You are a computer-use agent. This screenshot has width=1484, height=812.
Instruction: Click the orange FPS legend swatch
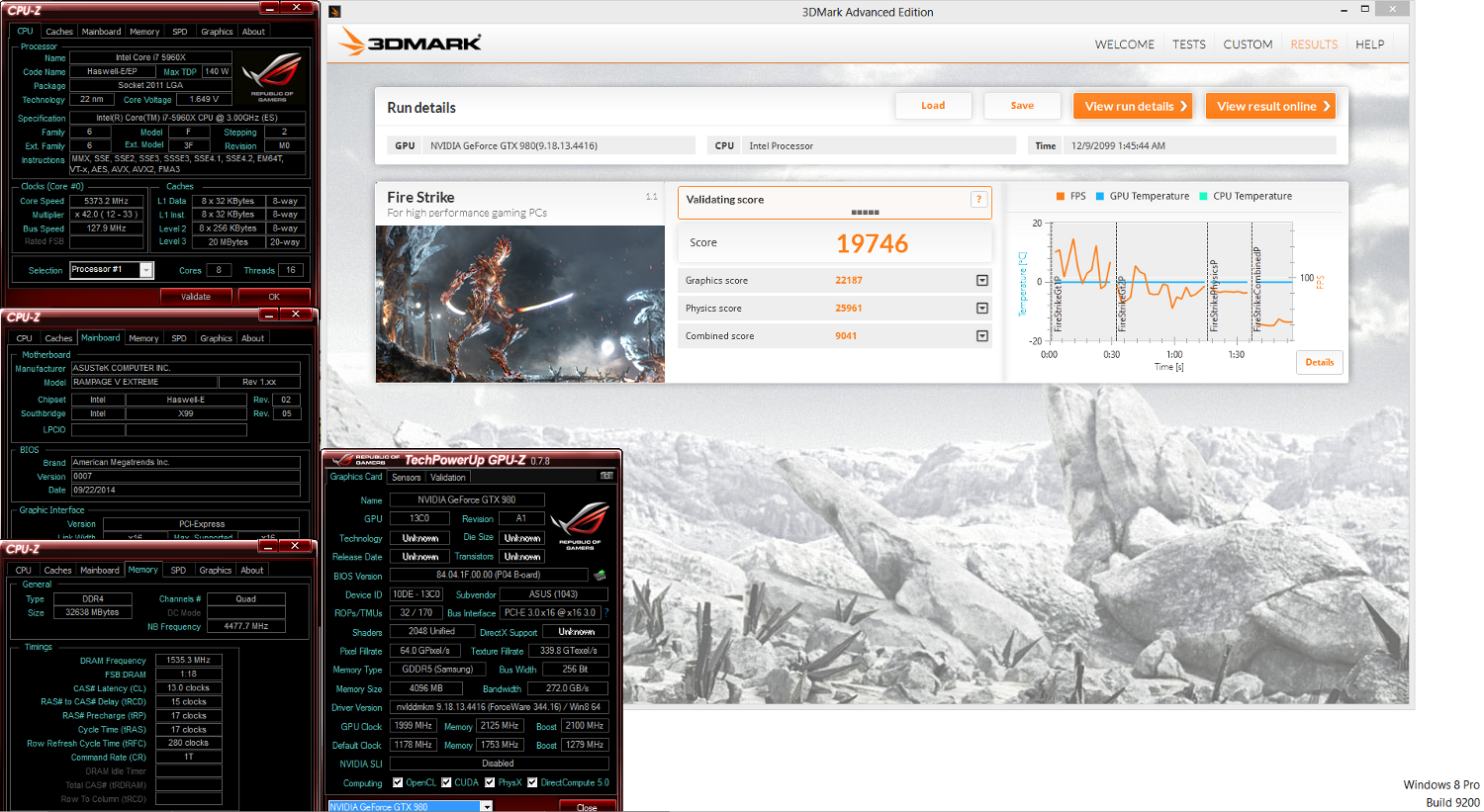(1061, 196)
